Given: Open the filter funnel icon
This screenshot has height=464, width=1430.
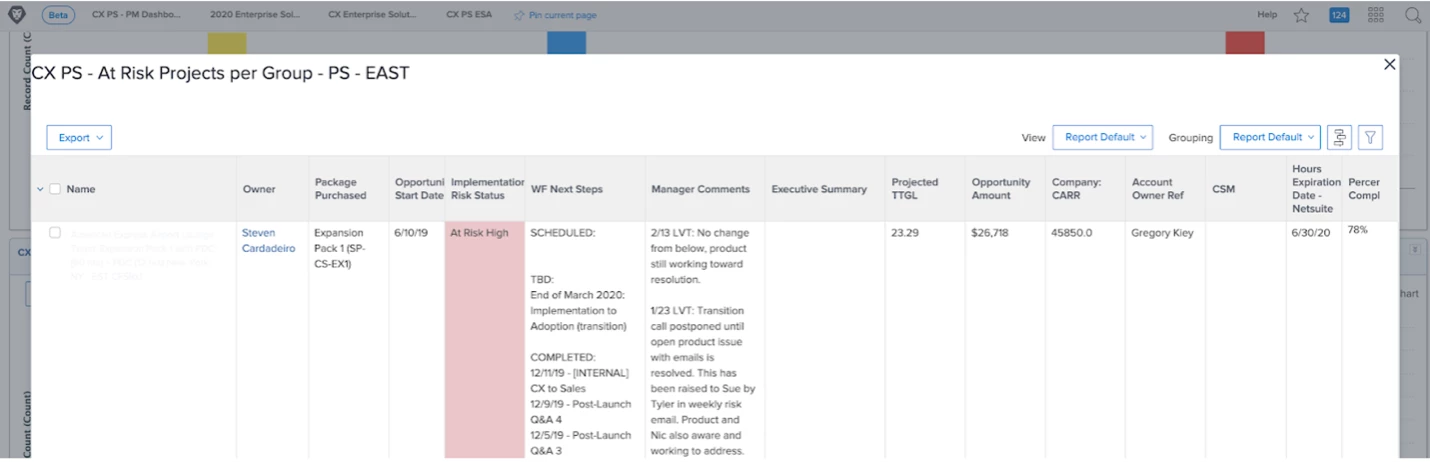Looking at the screenshot, I should 1370,138.
